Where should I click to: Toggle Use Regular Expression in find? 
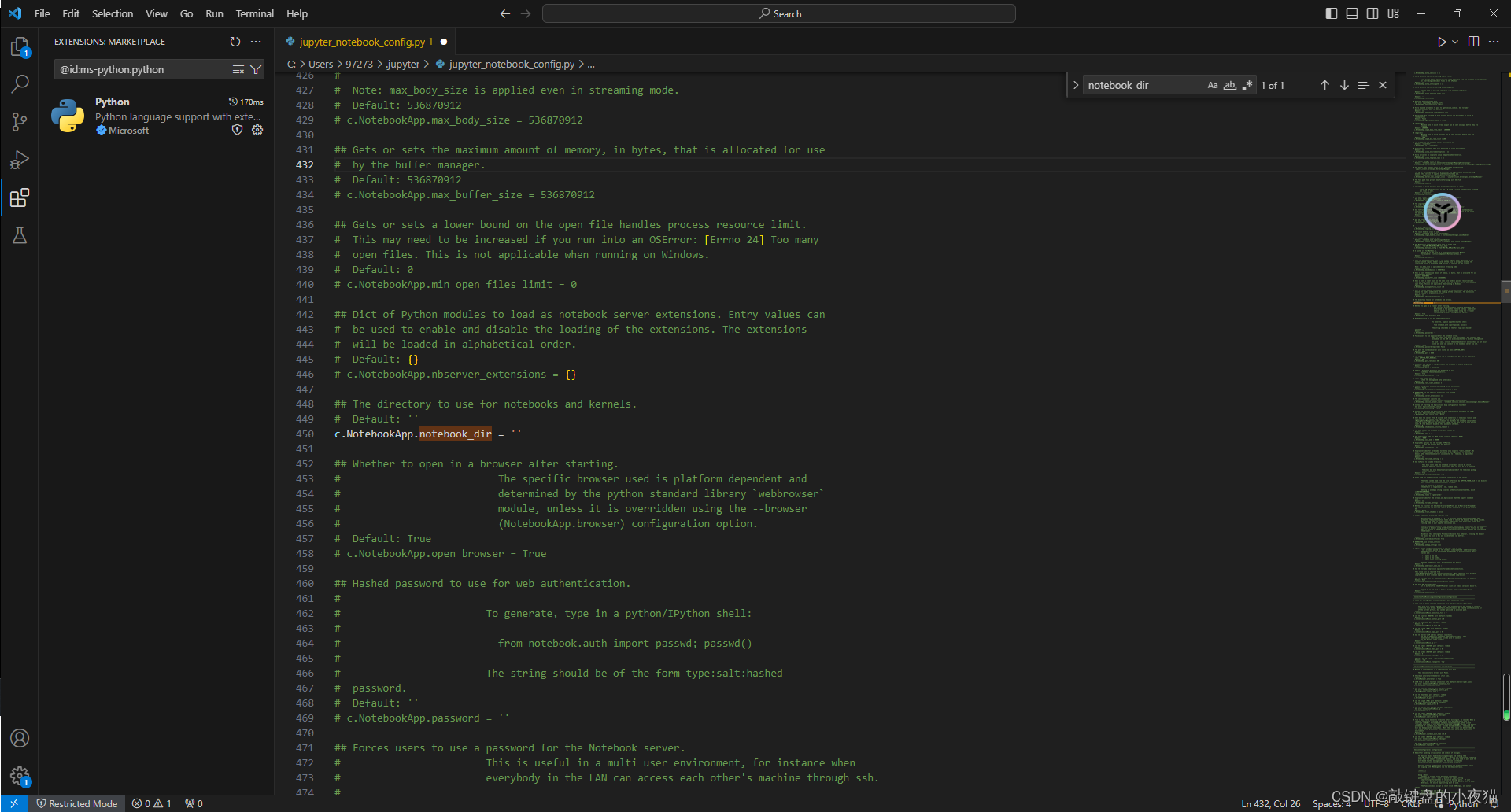coord(1247,85)
